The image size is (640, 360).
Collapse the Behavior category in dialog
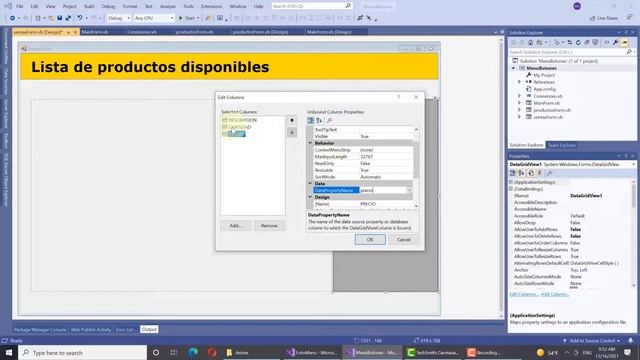click(x=310, y=143)
